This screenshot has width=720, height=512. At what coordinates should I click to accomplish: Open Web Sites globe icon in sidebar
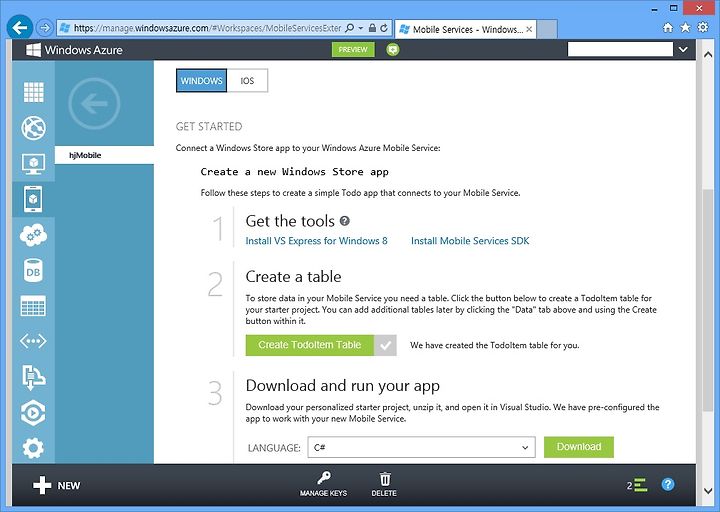click(x=34, y=128)
